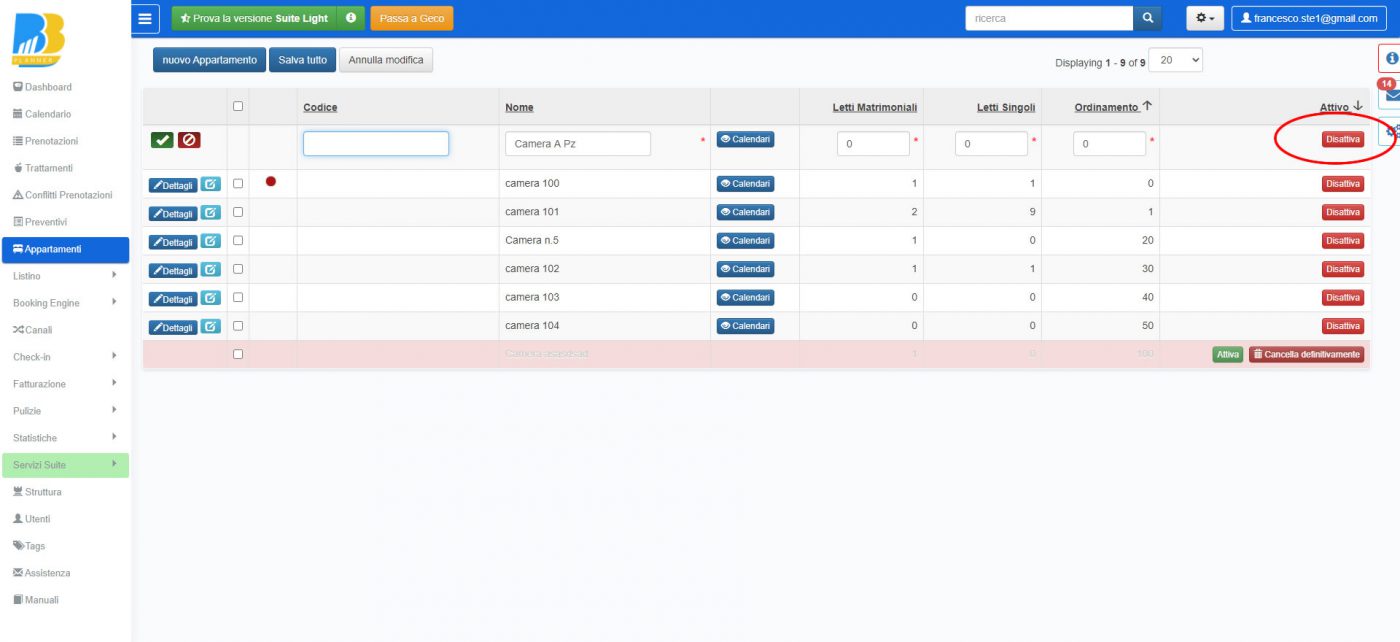Open quick edit icon for camera 101
Image resolution: width=1400 pixels, height=642 pixels.
(x=210, y=212)
